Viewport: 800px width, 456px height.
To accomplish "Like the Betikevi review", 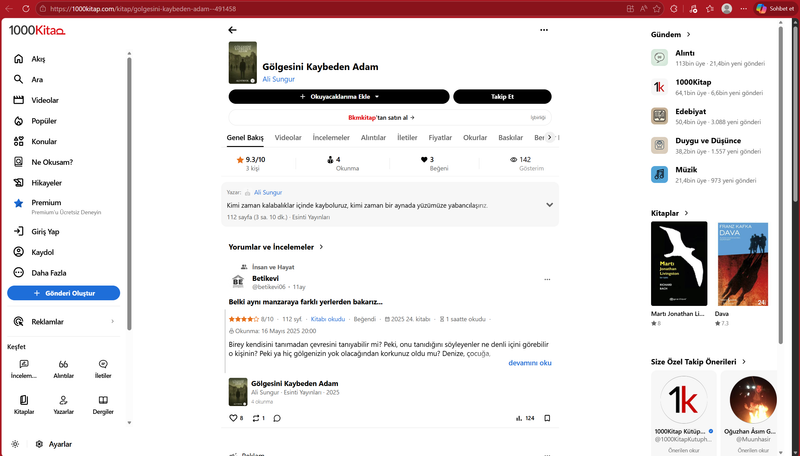I will [233, 418].
